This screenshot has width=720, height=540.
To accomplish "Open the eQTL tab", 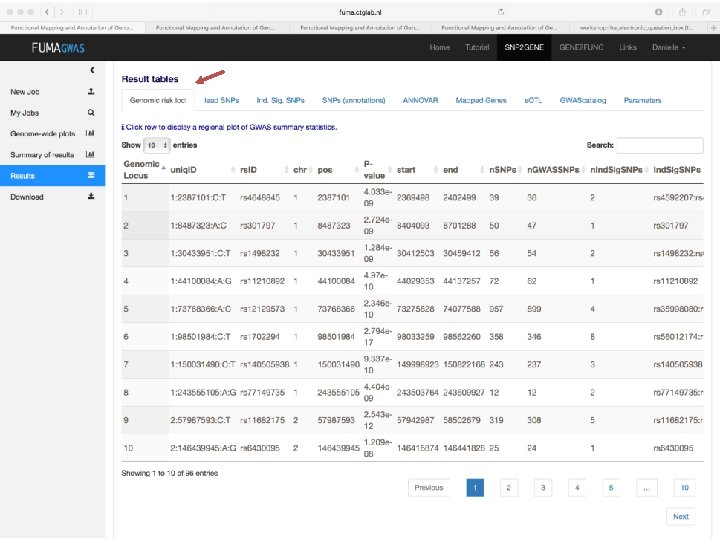I will pos(533,100).
